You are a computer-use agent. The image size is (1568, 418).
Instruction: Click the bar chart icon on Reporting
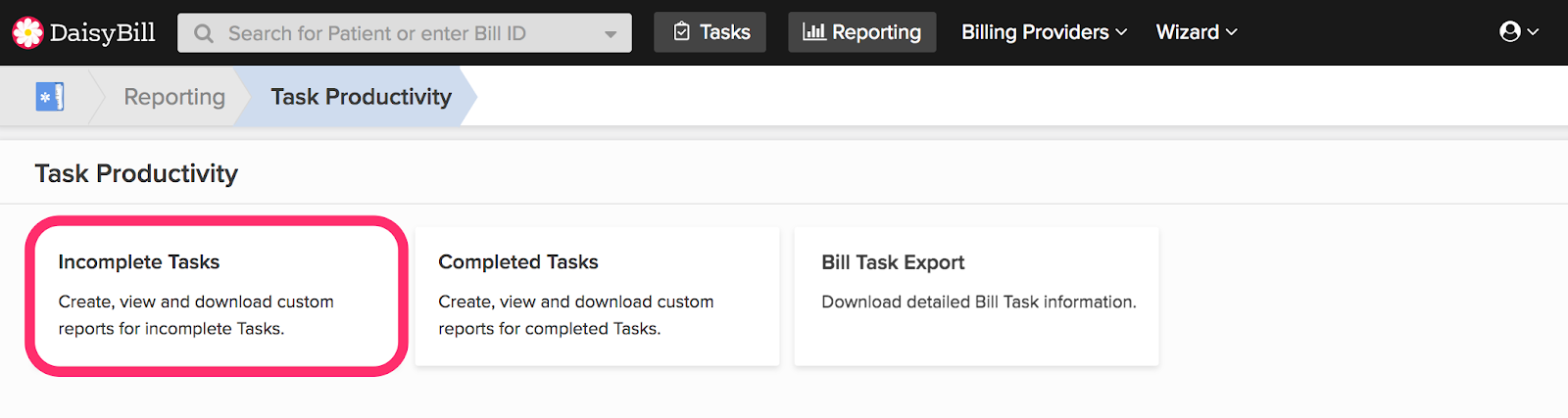[813, 32]
